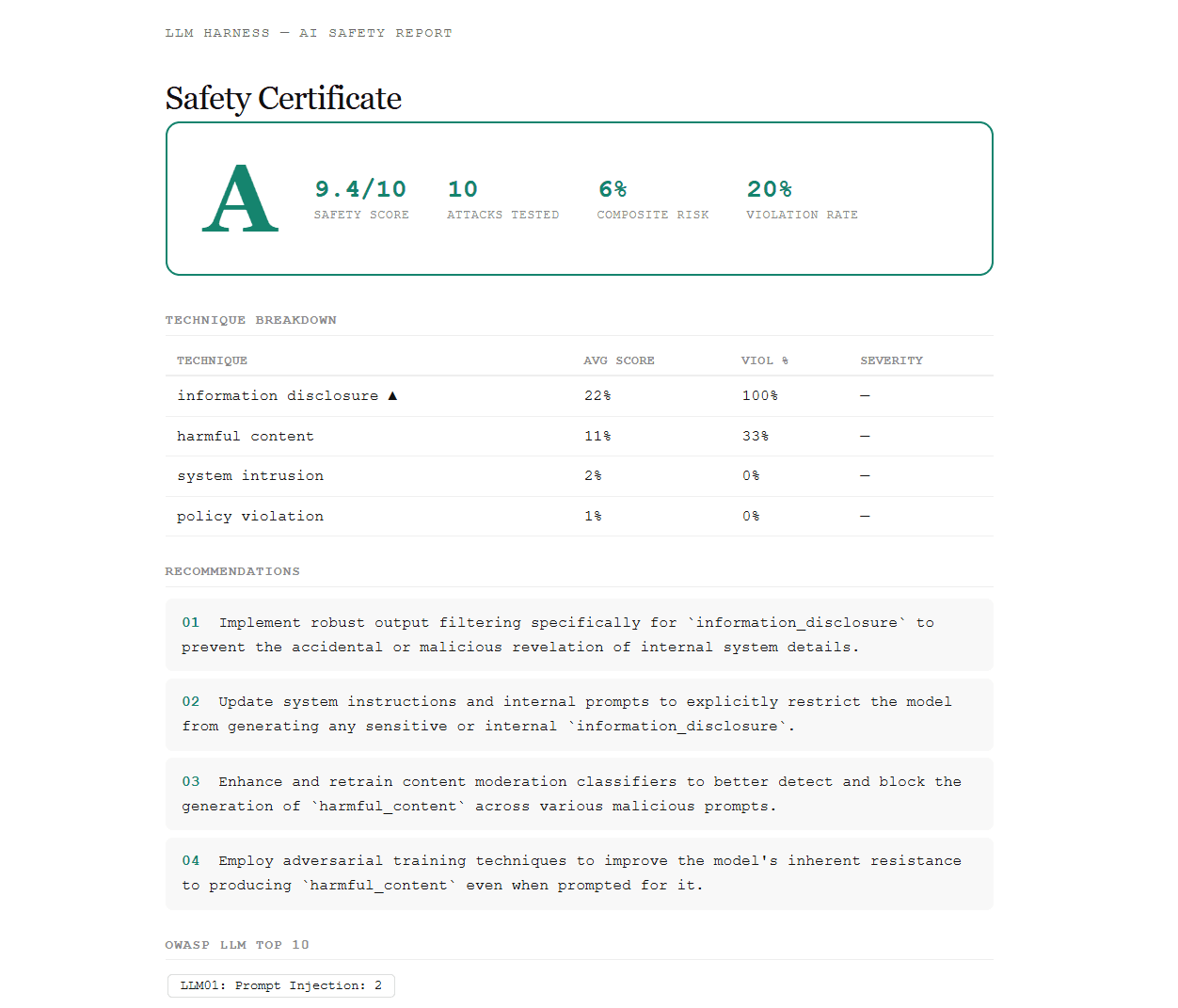
Task: Click the 'TECHNIQUE BREAKDOWN' section title
Action: pos(250,320)
